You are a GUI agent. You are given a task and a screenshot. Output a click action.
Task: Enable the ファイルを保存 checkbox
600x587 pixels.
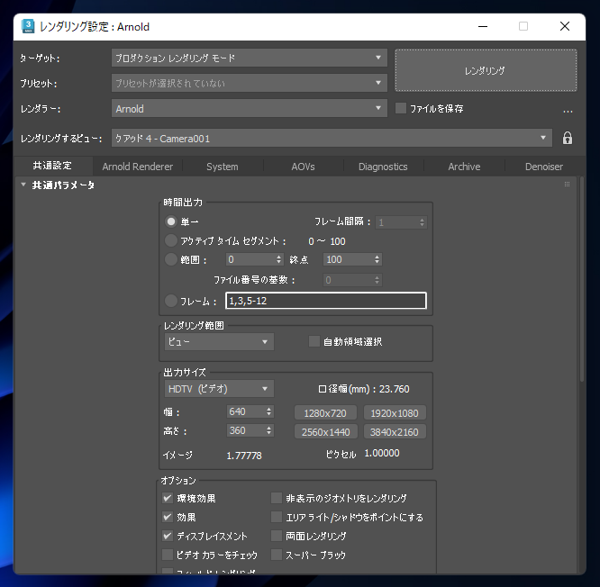click(x=401, y=108)
